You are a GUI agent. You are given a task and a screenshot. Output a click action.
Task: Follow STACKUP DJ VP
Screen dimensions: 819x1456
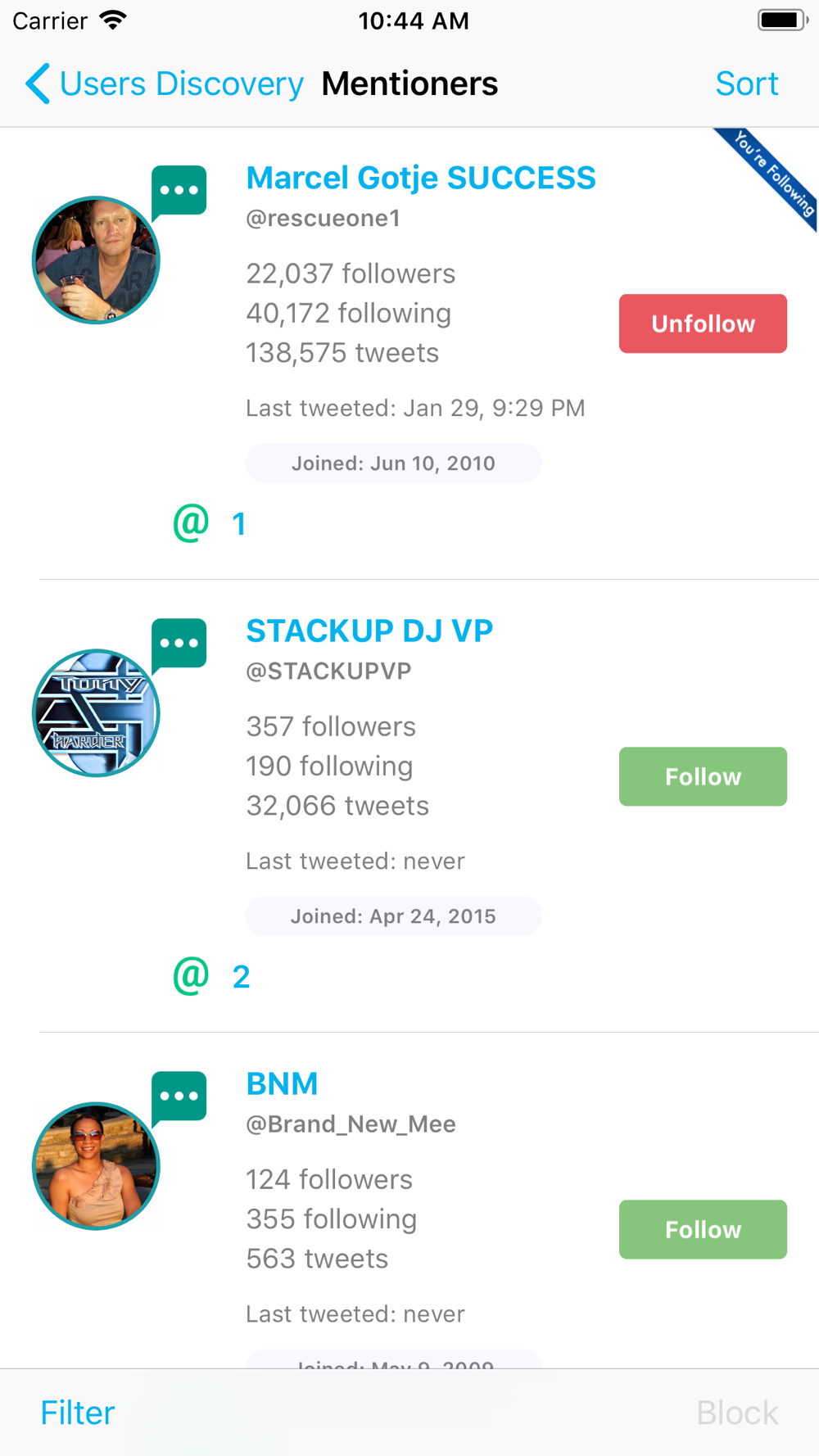pyautogui.click(x=703, y=776)
